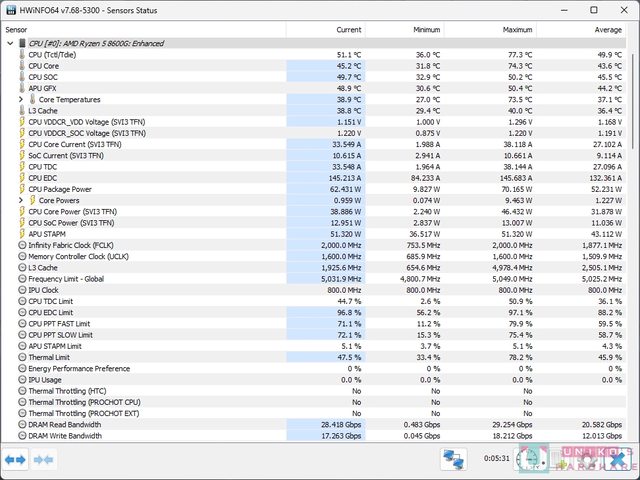Click the Maximum column header
This screenshot has height=480, width=640.
(x=509, y=30)
